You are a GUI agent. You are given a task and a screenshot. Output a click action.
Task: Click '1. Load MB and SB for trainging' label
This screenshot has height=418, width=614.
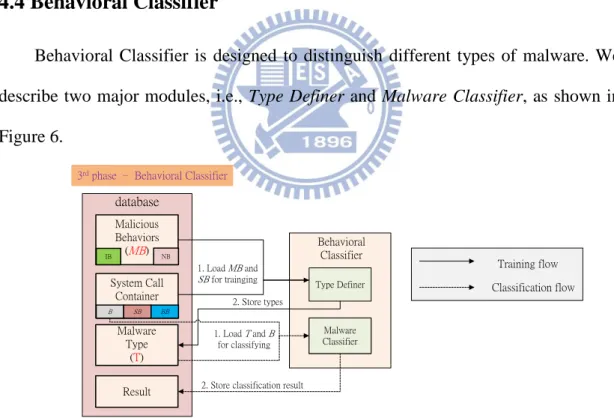(228, 274)
